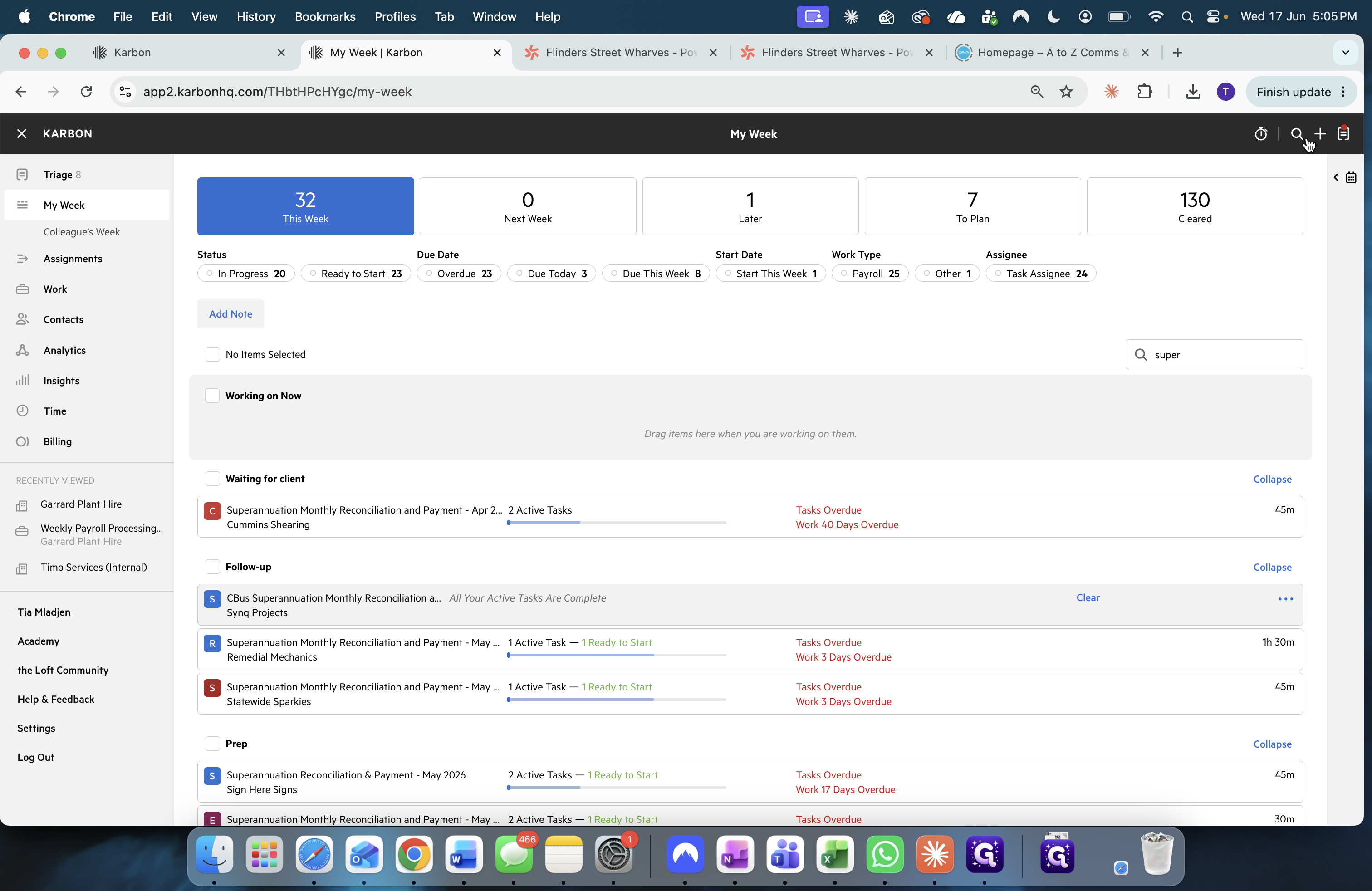The height and width of the screenshot is (891, 1372).
Task: Open the Karbon timer icon
Action: (1261, 134)
